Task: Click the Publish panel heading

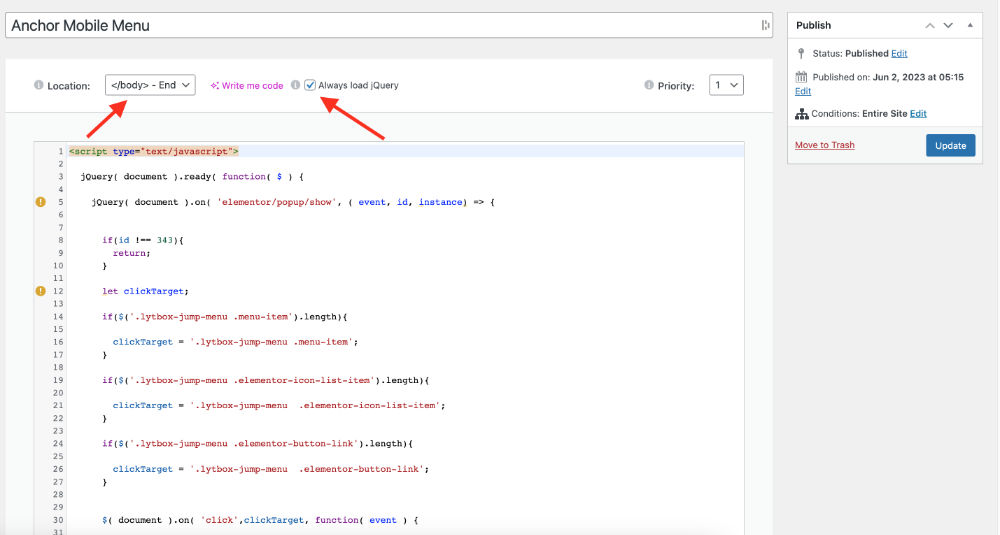Action: coord(813,26)
